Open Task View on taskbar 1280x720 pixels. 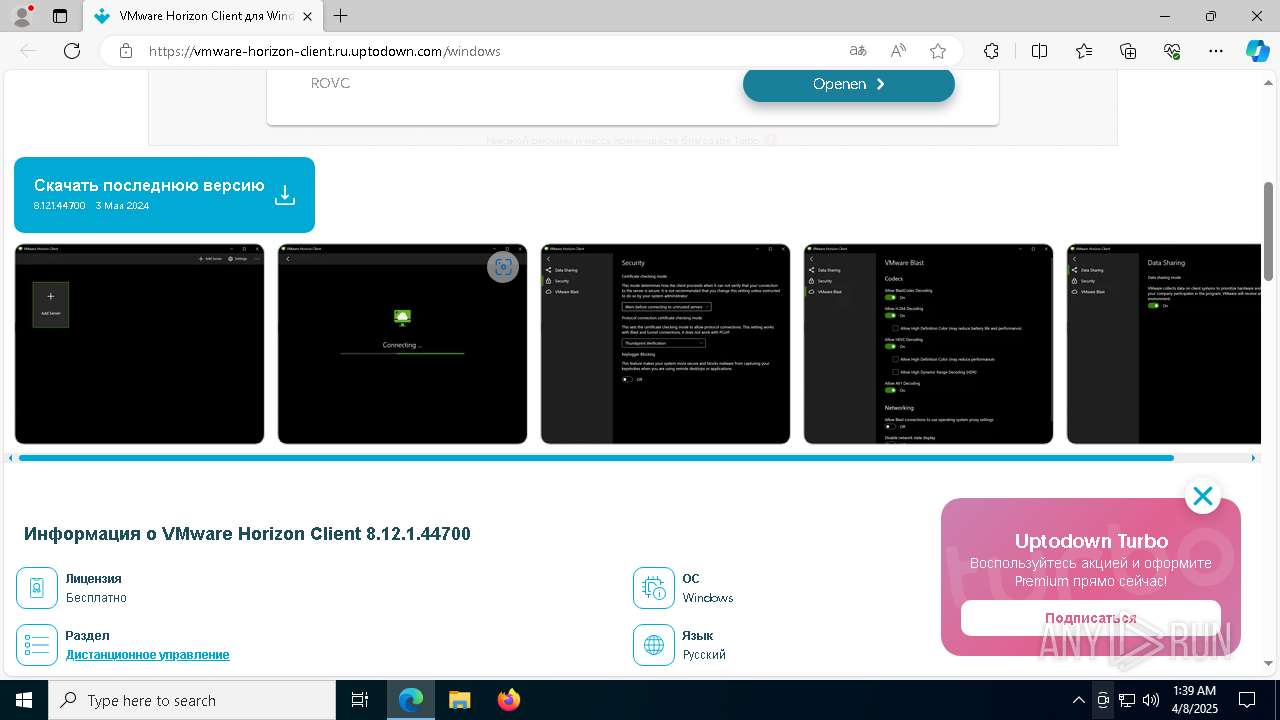pos(360,700)
